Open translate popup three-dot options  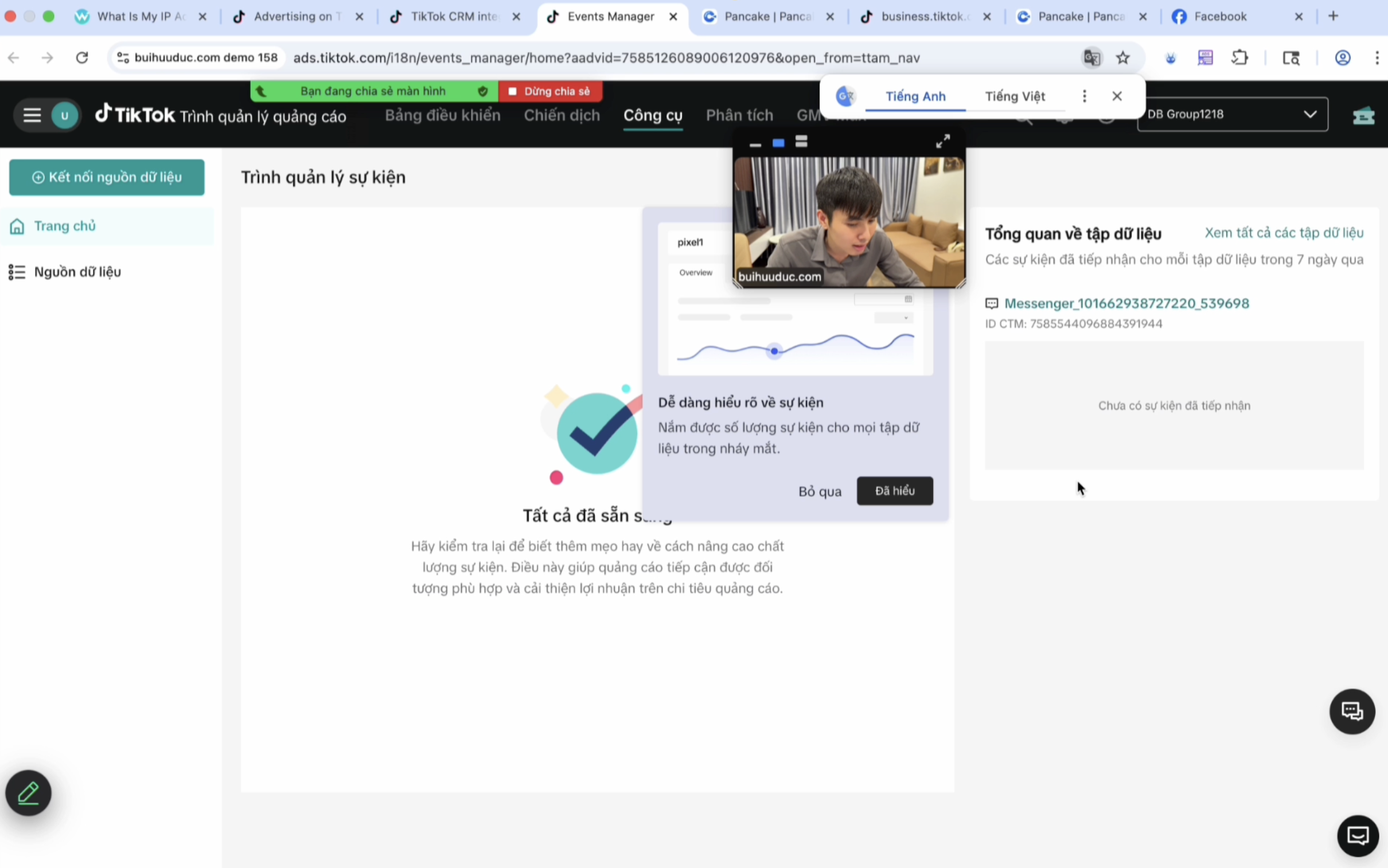[x=1084, y=96]
